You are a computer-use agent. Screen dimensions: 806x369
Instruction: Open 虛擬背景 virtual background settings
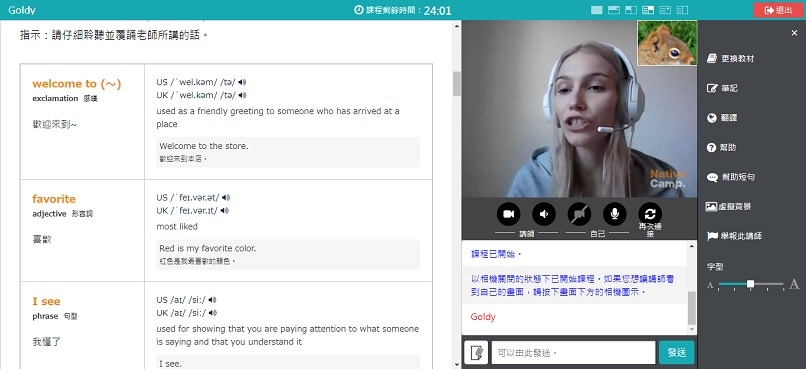click(729, 207)
